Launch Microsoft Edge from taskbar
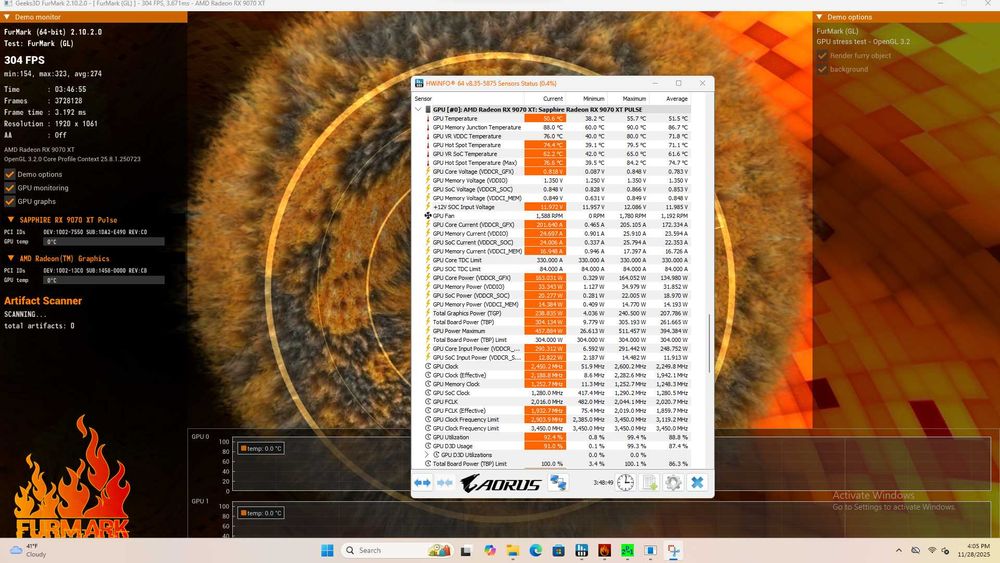Screen dimensions: 1000x563 pyautogui.click(x=535, y=550)
